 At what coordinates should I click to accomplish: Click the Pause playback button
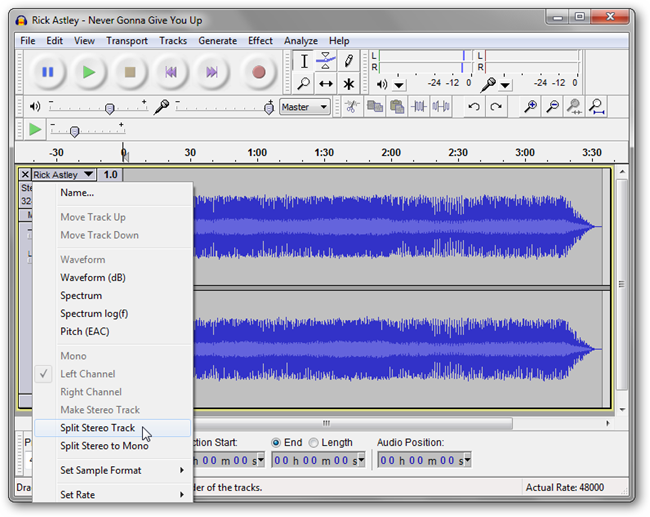tap(47, 72)
